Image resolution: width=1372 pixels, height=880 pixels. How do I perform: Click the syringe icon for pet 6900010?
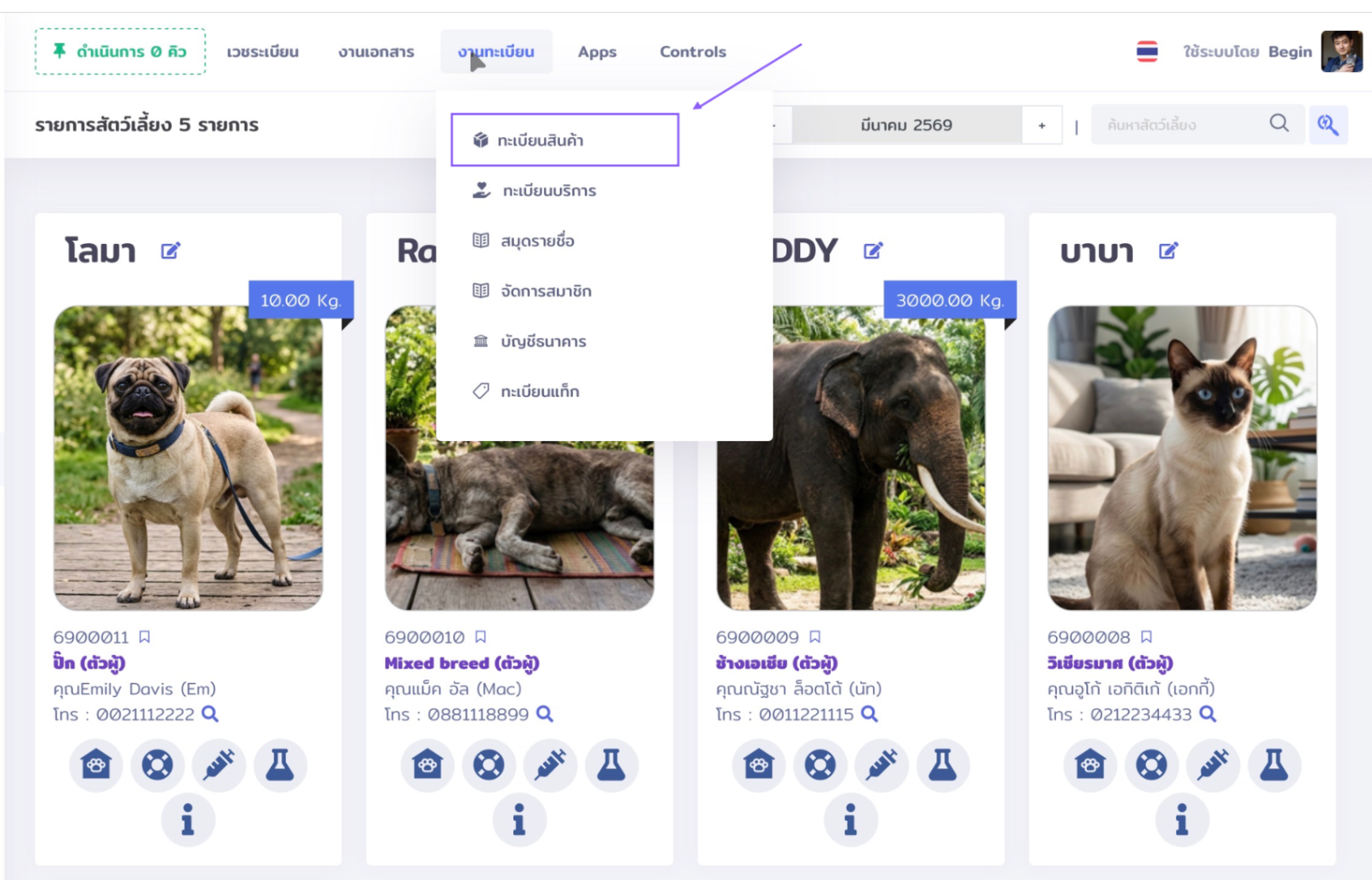tap(551, 764)
